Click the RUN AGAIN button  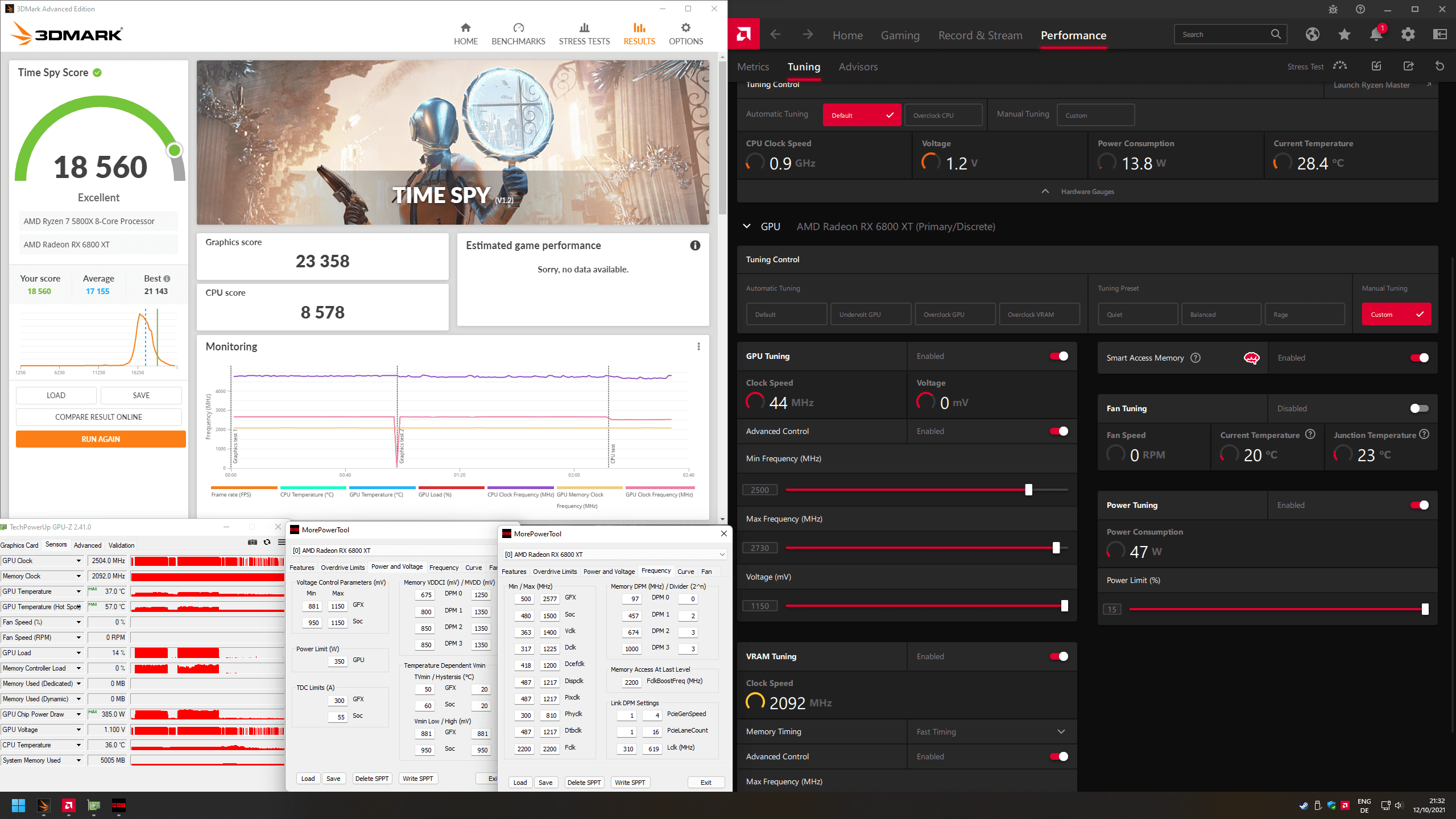(x=101, y=439)
